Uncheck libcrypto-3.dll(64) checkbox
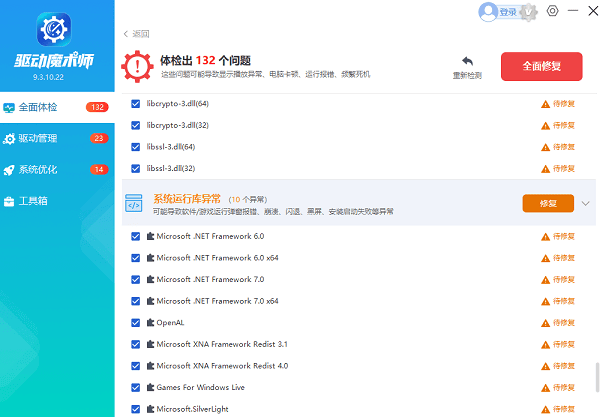The image size is (600, 417). pyautogui.click(x=135, y=104)
